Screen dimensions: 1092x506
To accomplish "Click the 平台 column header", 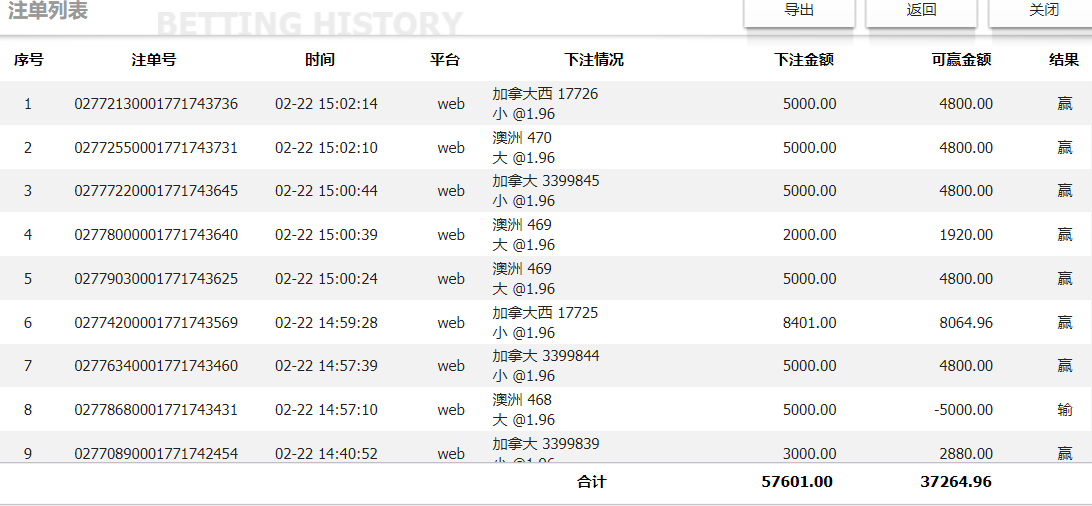I will click(445, 60).
